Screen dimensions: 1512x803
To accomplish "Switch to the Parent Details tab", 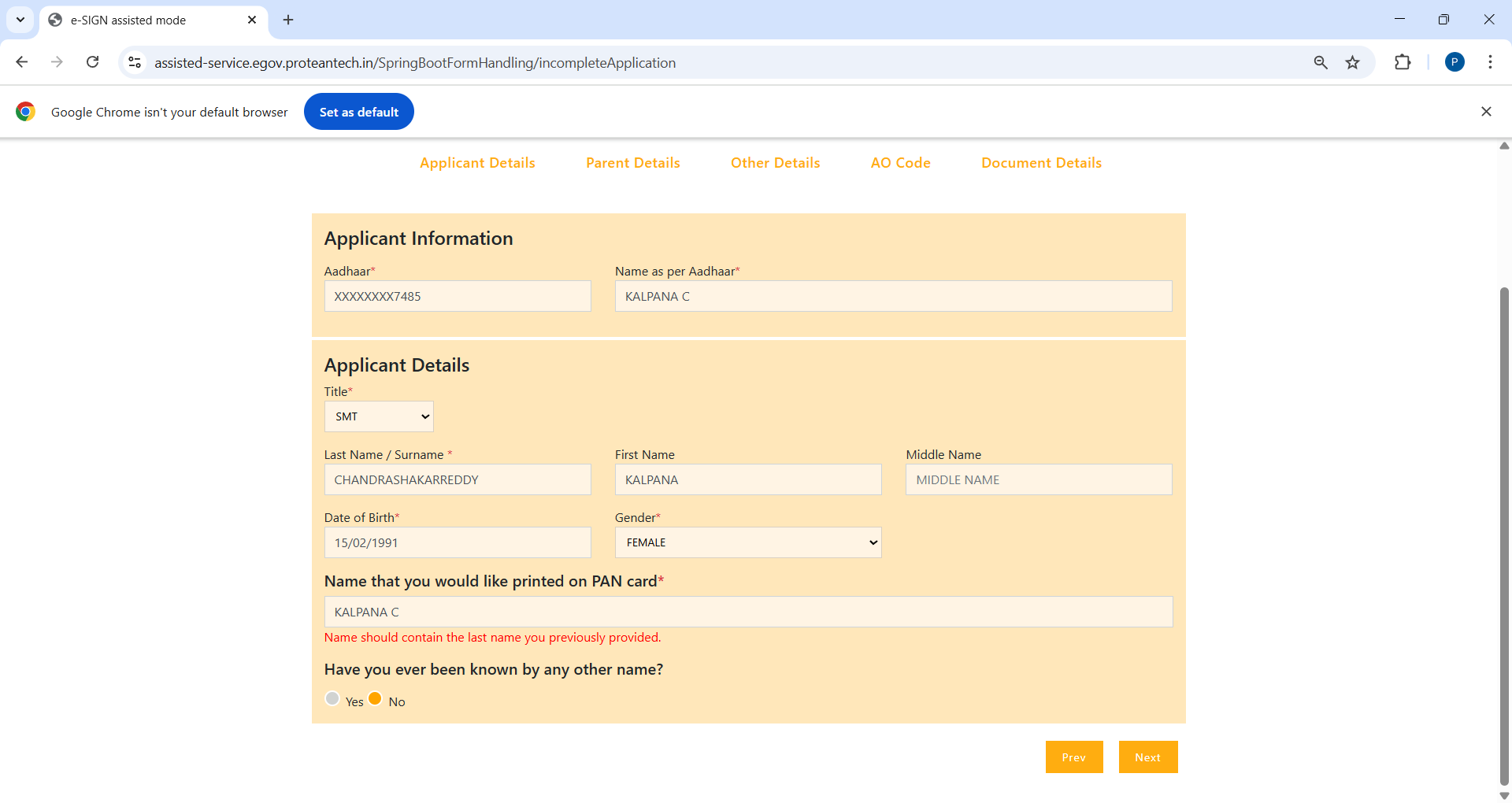I will [632, 163].
